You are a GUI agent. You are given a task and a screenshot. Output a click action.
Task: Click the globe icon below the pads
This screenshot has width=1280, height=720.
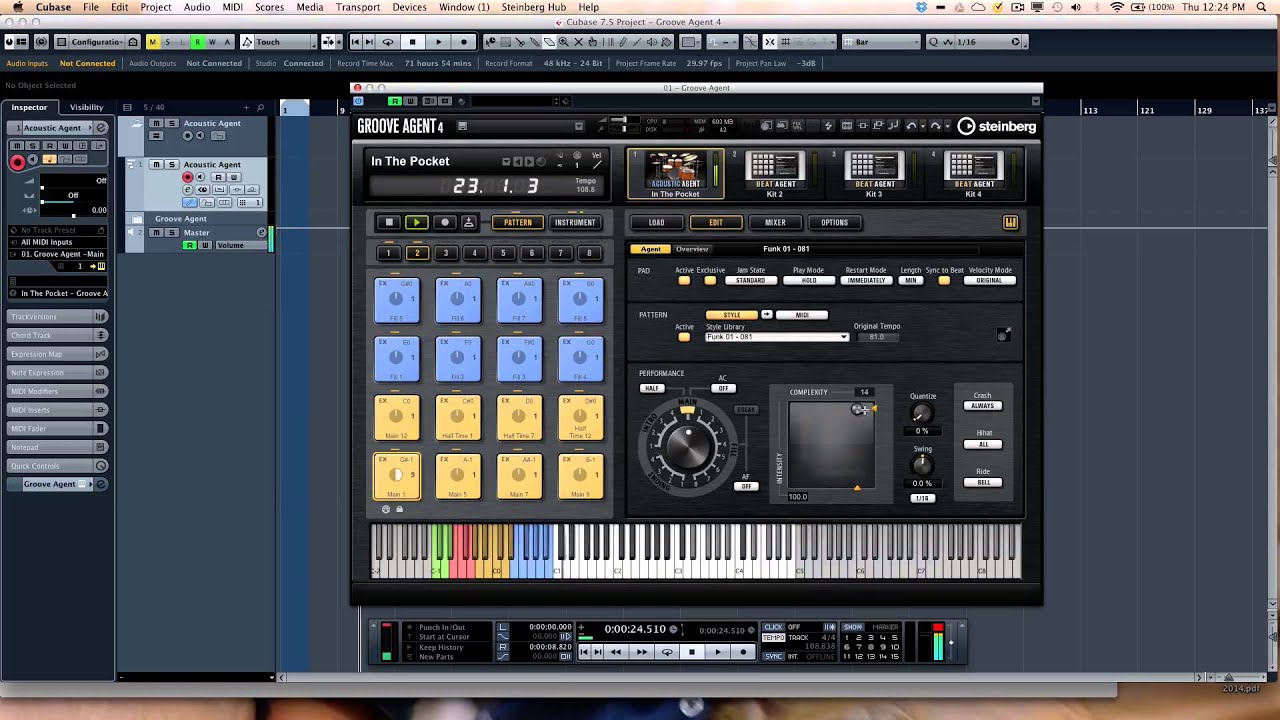pyautogui.click(x=386, y=509)
